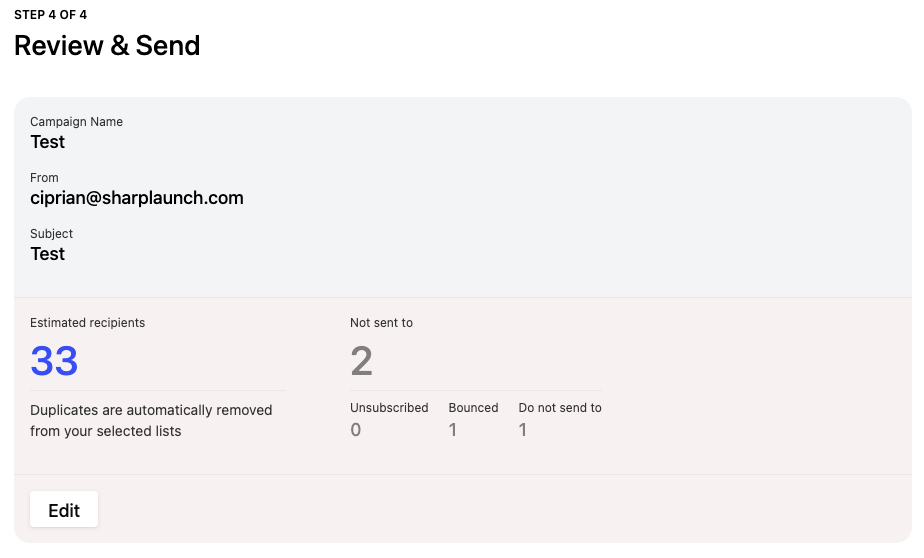Click the not-sent-to total number 2
Screen dimensions: 924x558
pyautogui.click(x=361, y=360)
